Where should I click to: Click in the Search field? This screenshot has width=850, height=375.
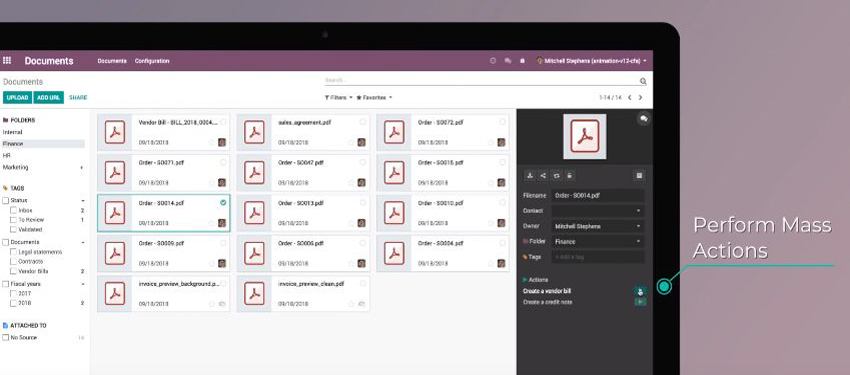coord(481,81)
